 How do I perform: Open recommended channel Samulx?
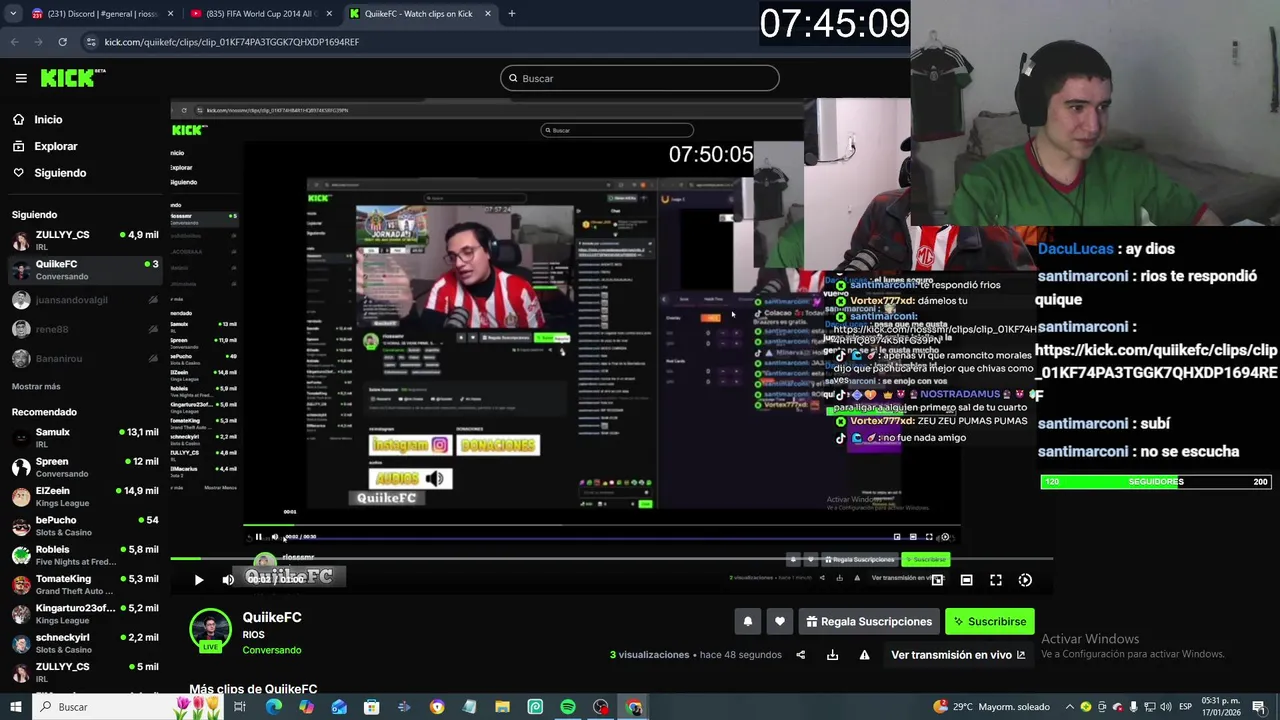(x=85, y=438)
